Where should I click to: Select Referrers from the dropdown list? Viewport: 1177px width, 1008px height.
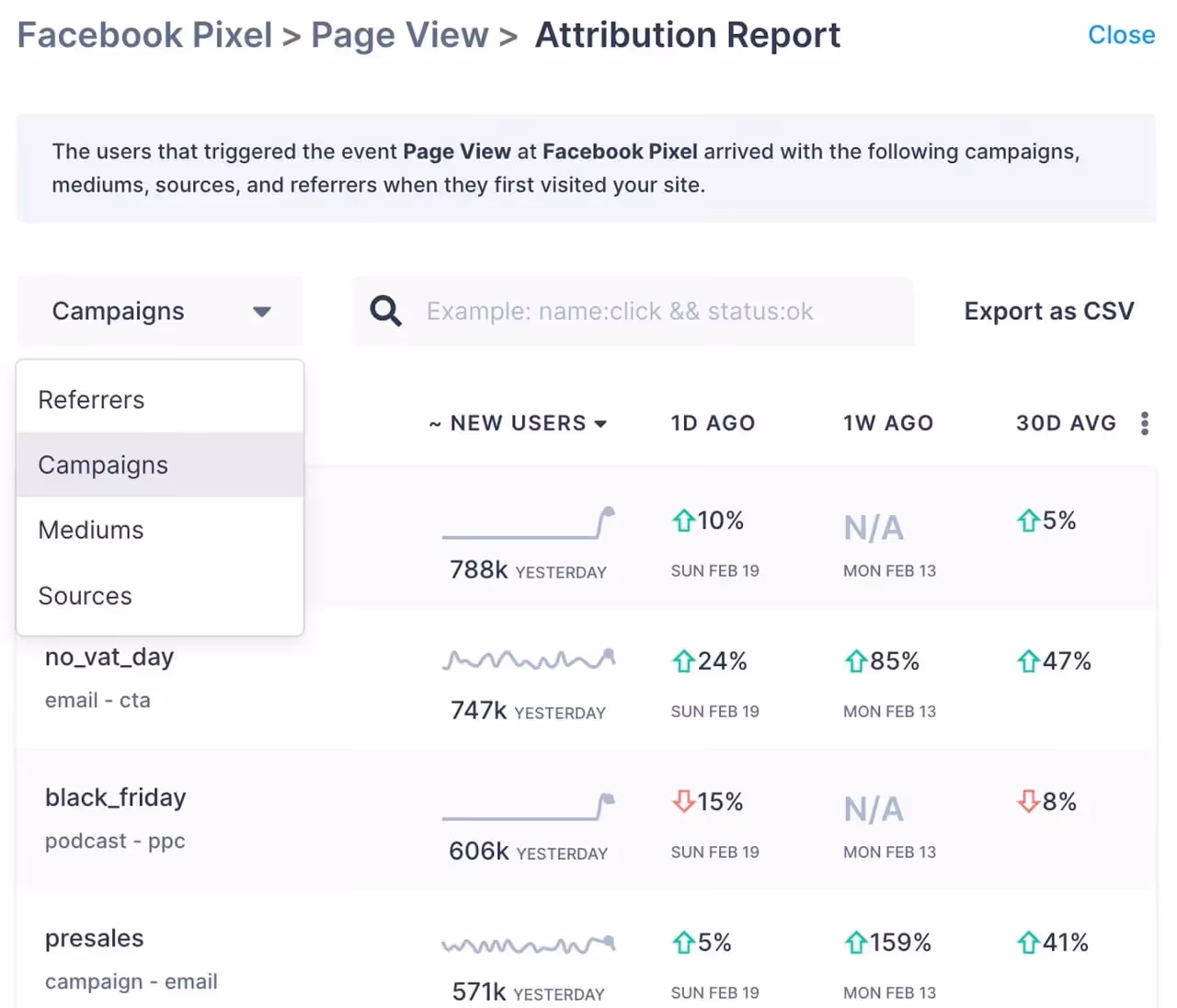pyautogui.click(x=90, y=399)
